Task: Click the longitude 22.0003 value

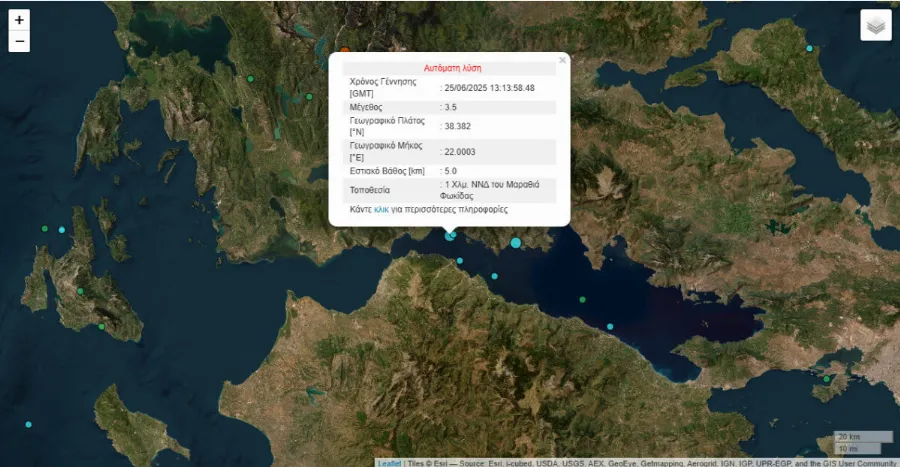Action: pyautogui.click(x=460, y=152)
